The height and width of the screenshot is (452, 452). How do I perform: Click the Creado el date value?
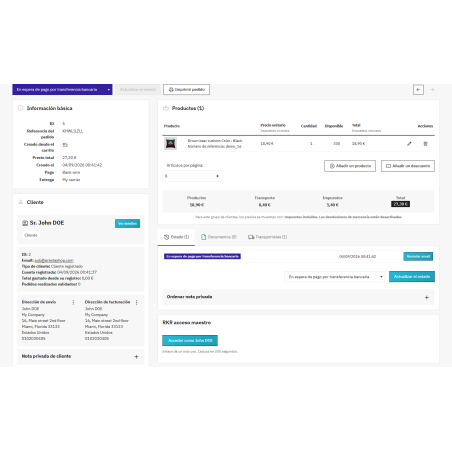tap(82, 165)
